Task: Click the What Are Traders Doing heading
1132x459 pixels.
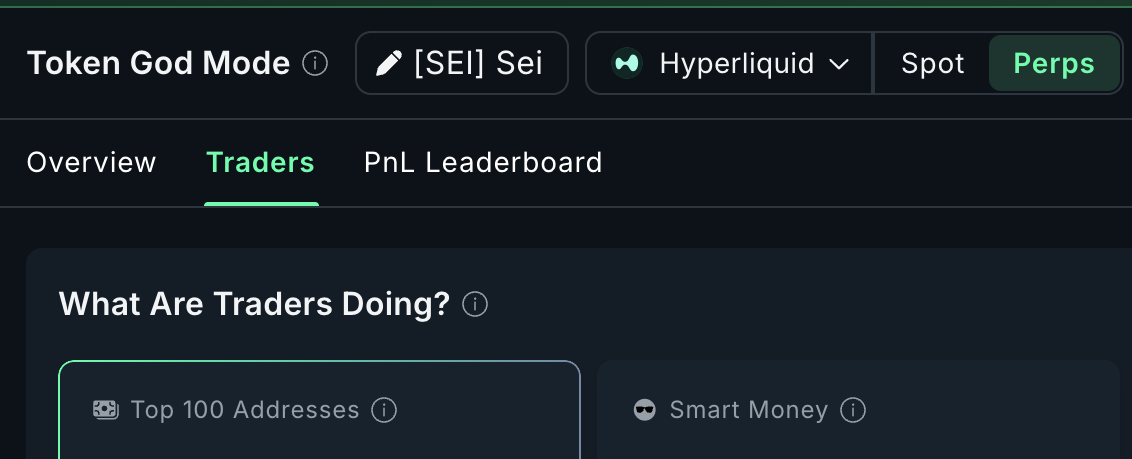Action: click(x=254, y=304)
